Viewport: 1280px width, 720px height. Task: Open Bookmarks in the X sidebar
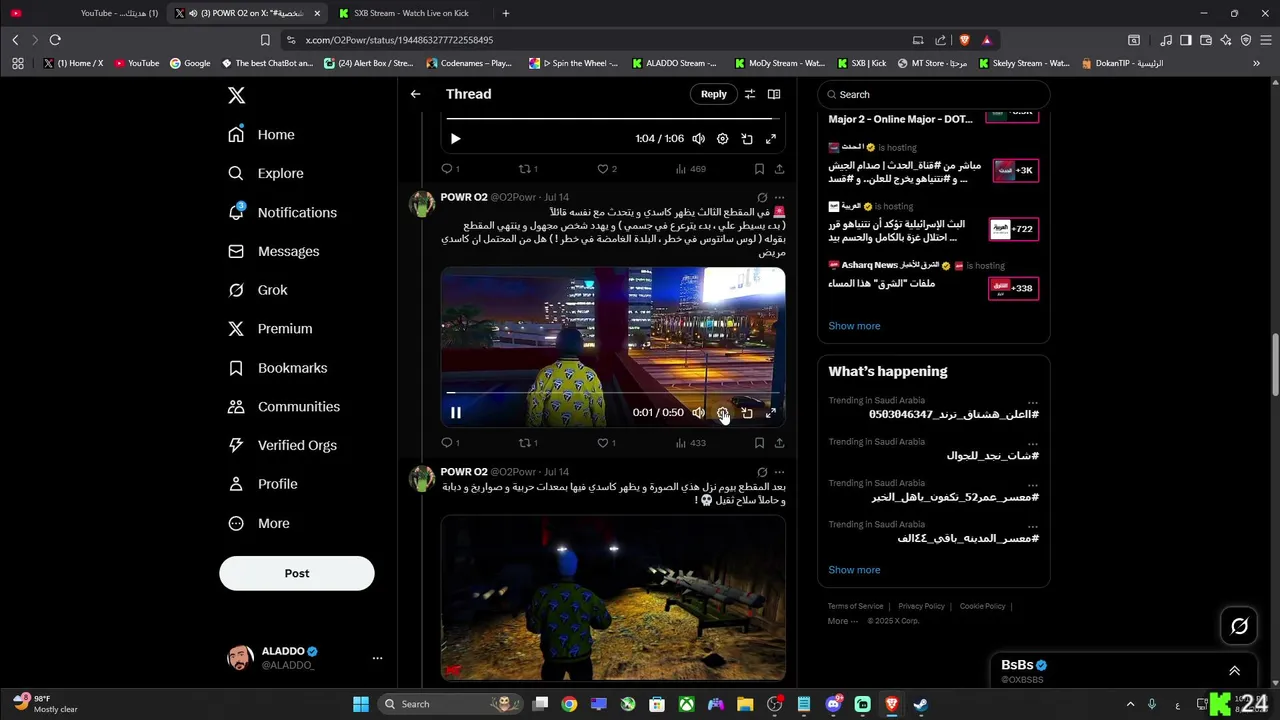[278, 368]
